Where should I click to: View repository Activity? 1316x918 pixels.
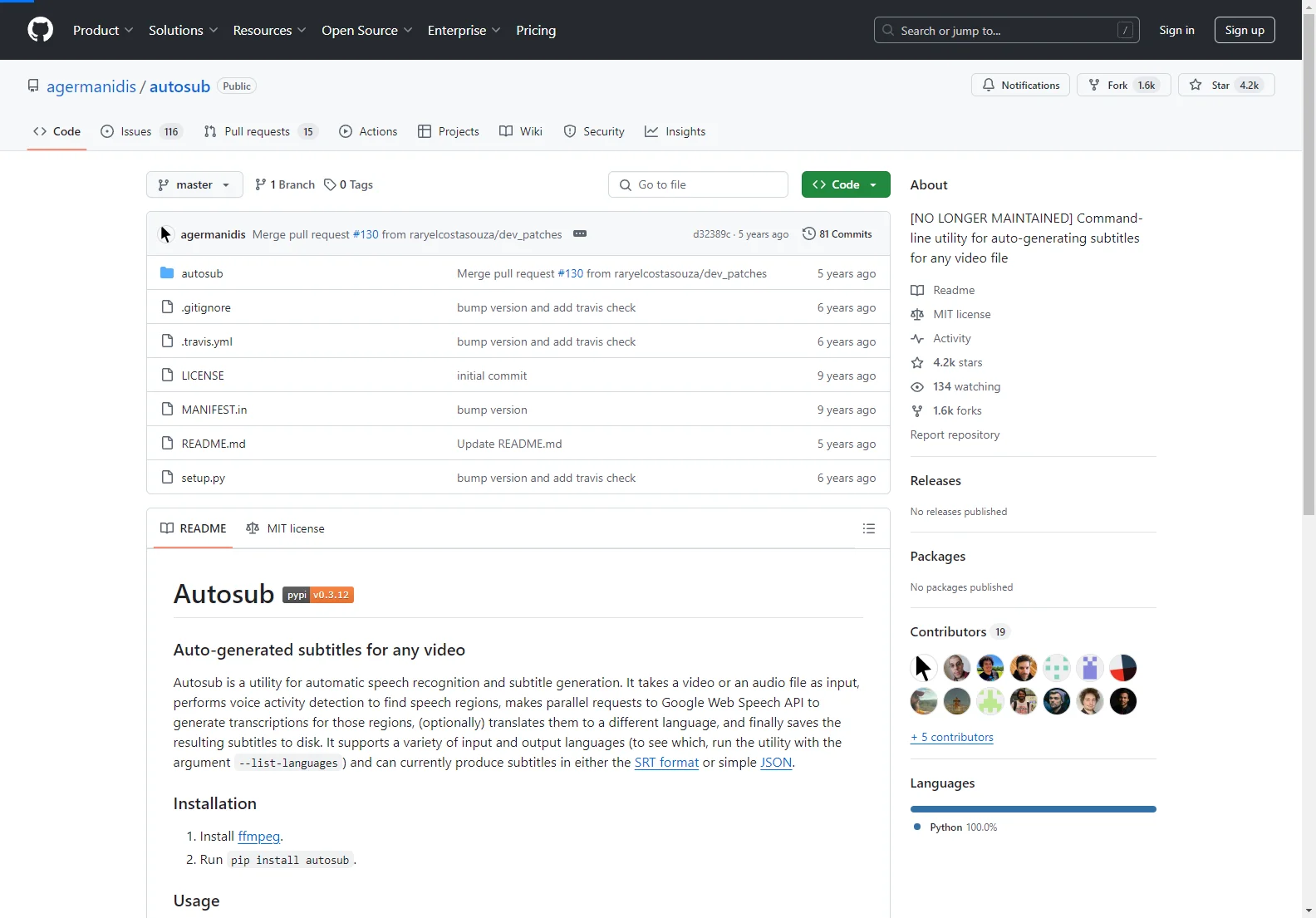click(941, 338)
